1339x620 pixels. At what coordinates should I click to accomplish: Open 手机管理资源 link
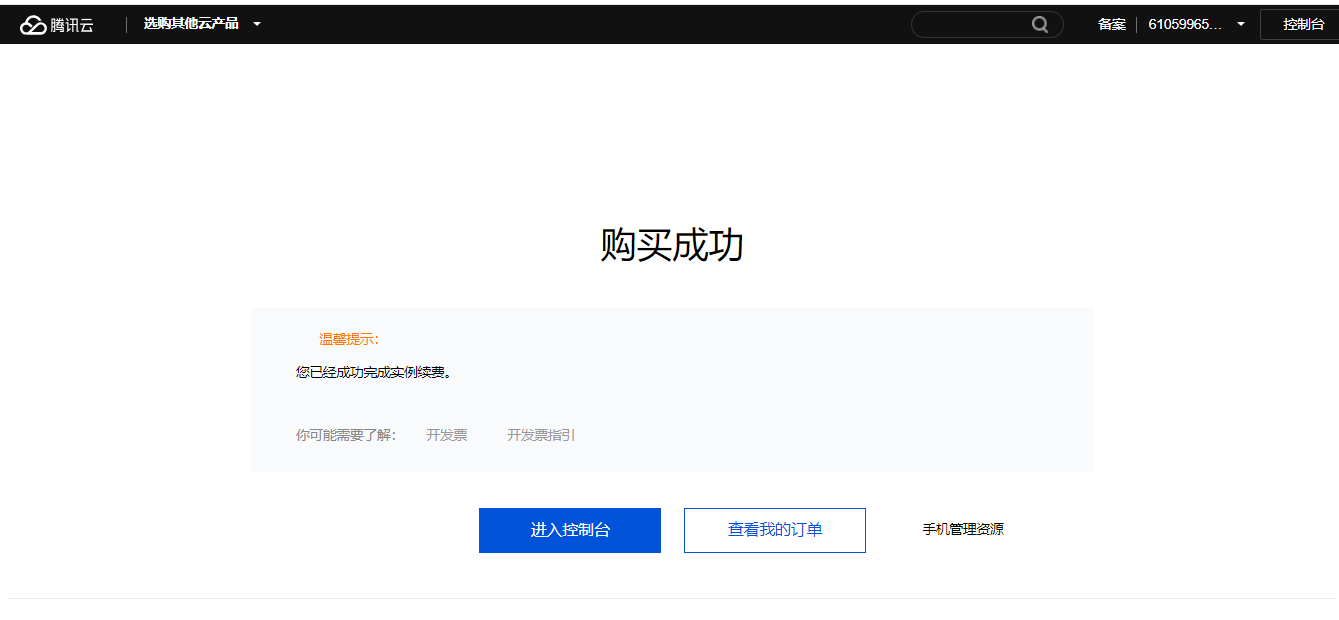tap(963, 530)
